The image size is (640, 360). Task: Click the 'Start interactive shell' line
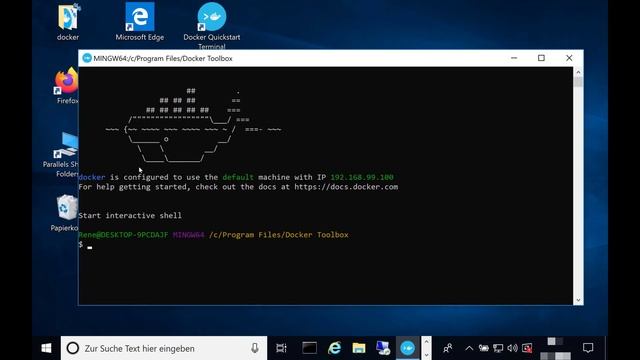[130, 216]
